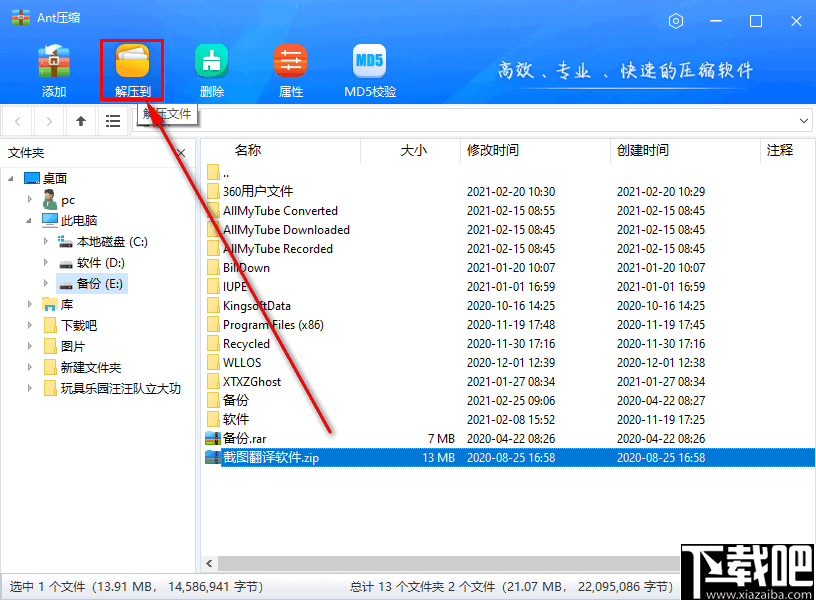
Task: Open the settings hexagon icon in the title bar
Action: click(675, 21)
